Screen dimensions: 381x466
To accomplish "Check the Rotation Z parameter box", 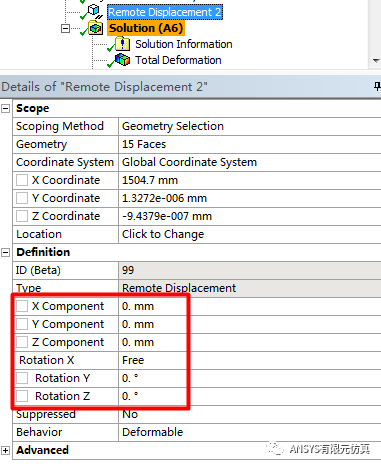I will [22, 396].
